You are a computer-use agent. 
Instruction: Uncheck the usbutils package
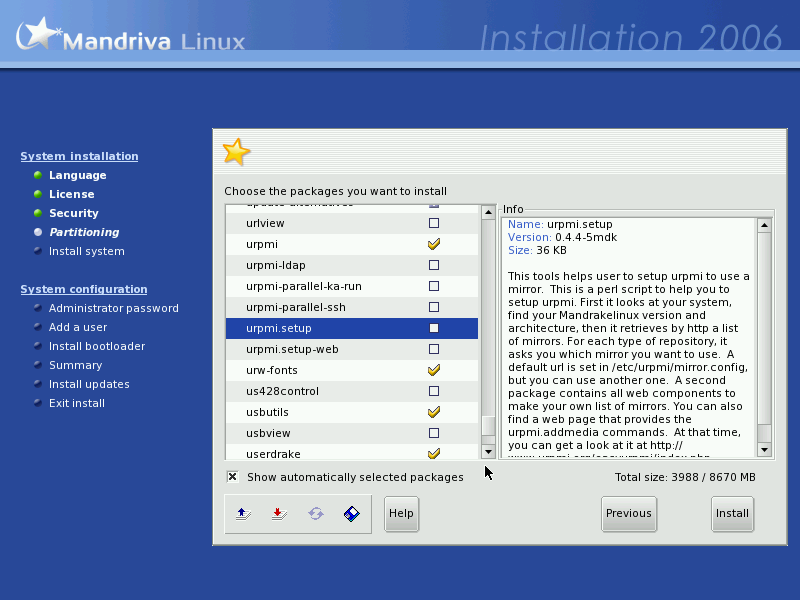[x=434, y=412]
